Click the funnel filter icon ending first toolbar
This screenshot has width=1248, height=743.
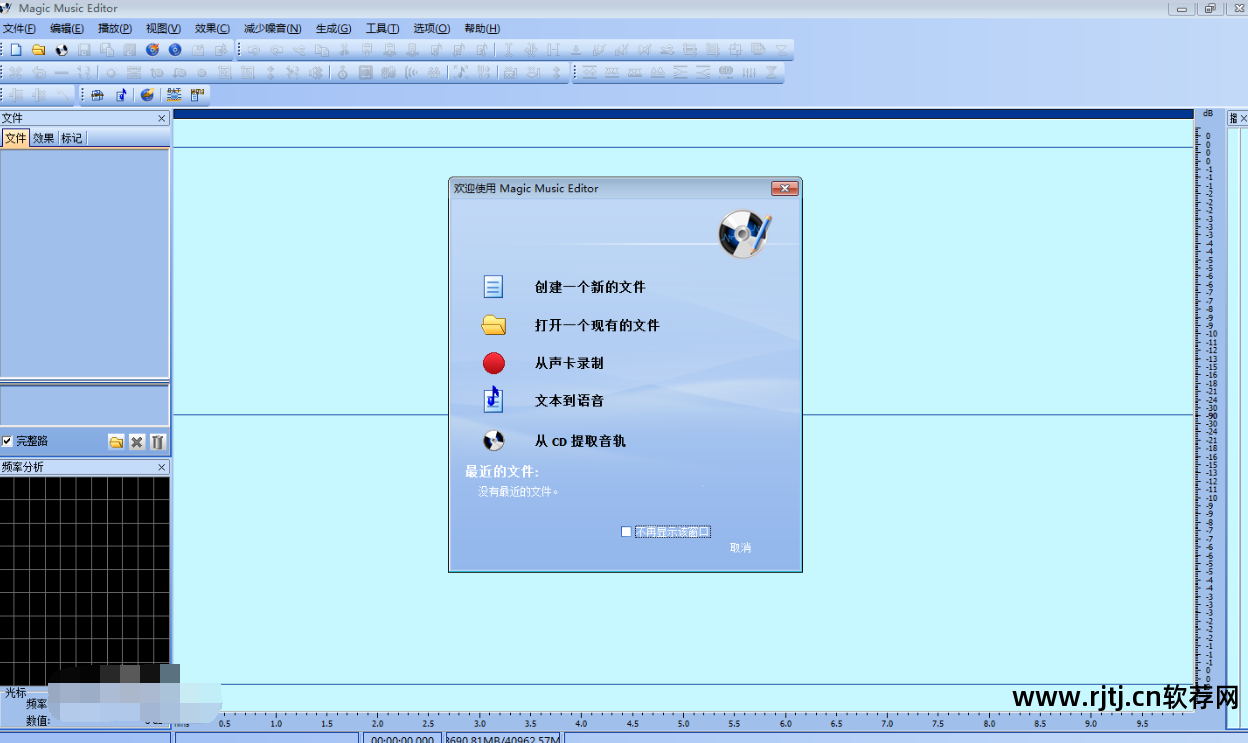(782, 49)
